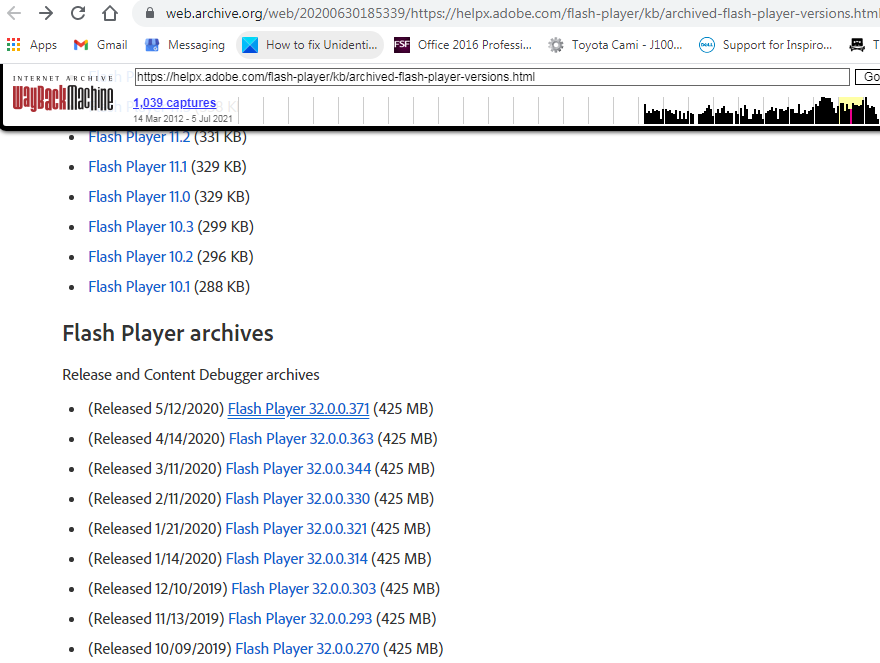This screenshot has width=880, height=663.
Task: Select the Release and Content Debugger archives text
Action: [x=191, y=375]
